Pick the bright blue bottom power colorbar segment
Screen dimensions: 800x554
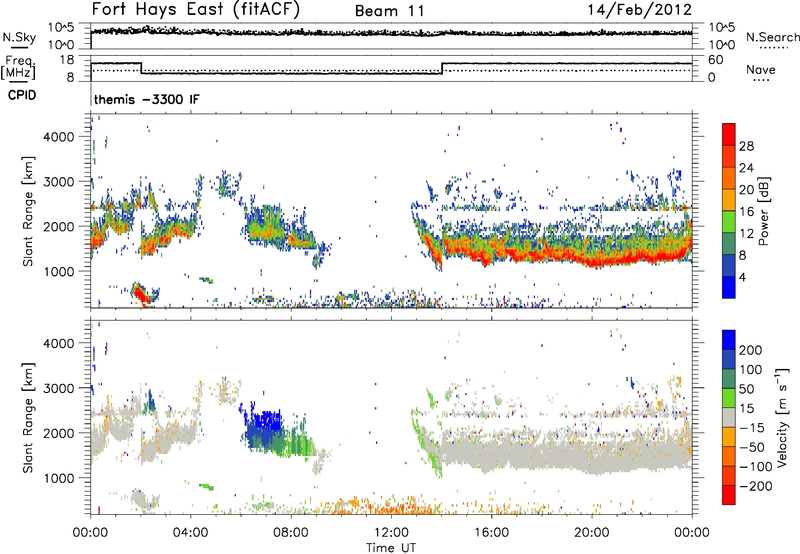(729, 287)
